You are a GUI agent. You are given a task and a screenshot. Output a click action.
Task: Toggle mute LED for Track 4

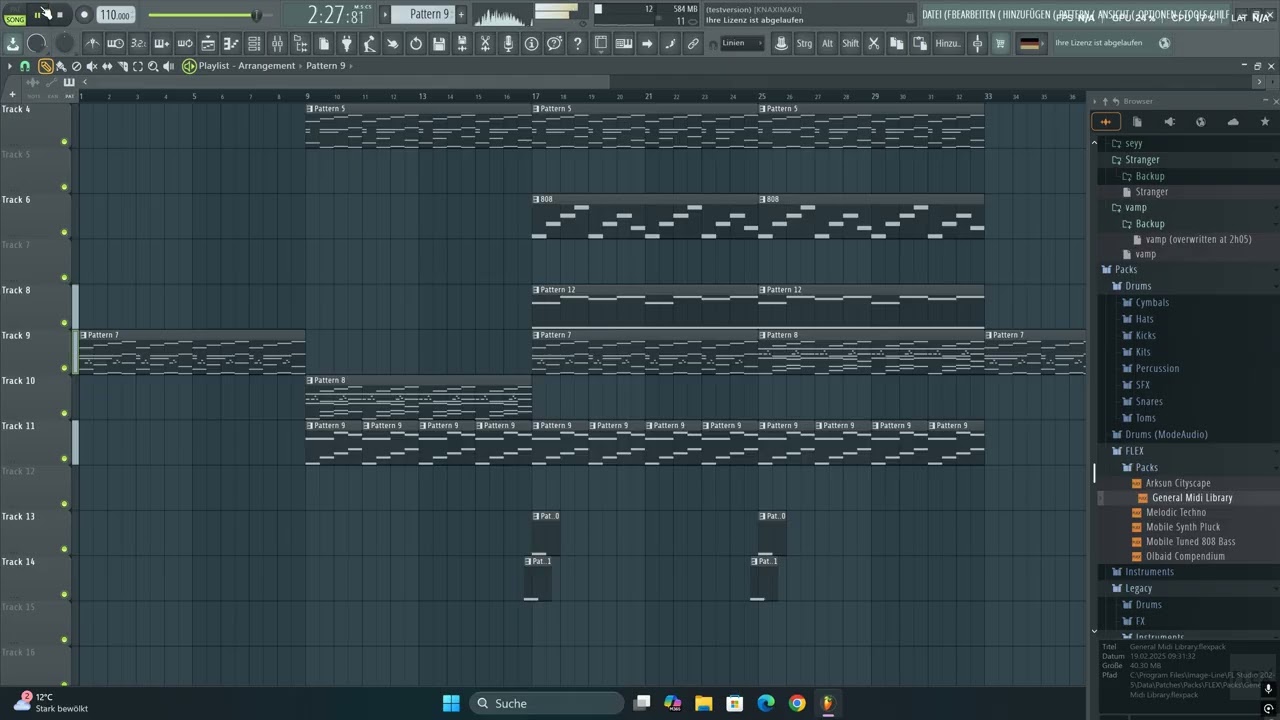[65, 142]
